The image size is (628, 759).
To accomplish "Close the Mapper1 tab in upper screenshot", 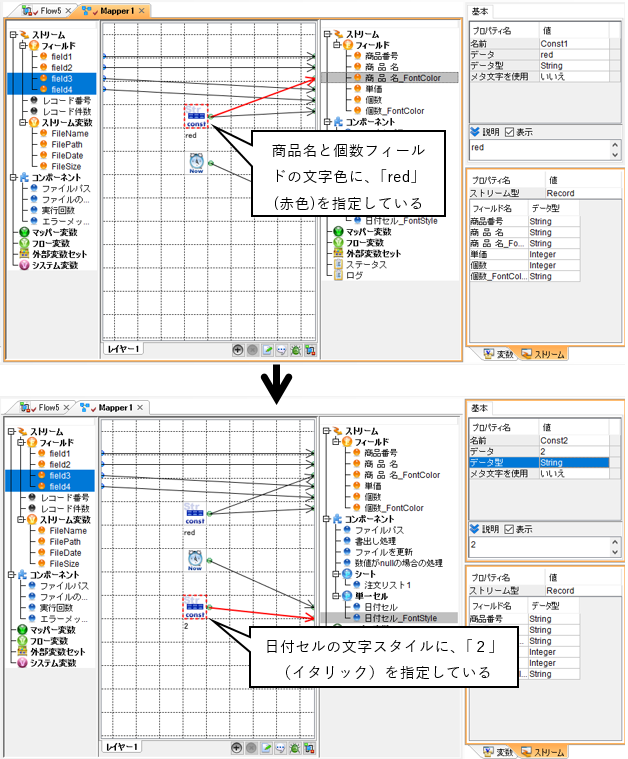I will (x=141, y=11).
